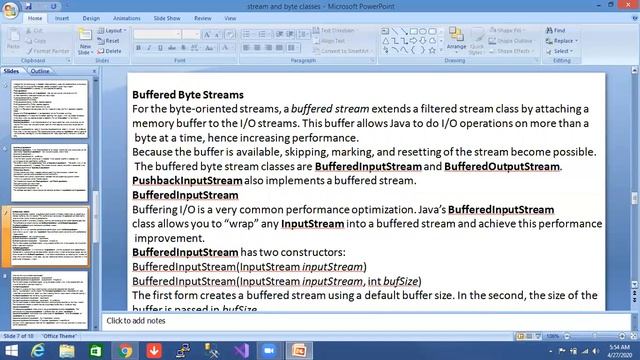Align text left
Image resolution: width=640 pixels, height=360 pixels.
[246, 48]
